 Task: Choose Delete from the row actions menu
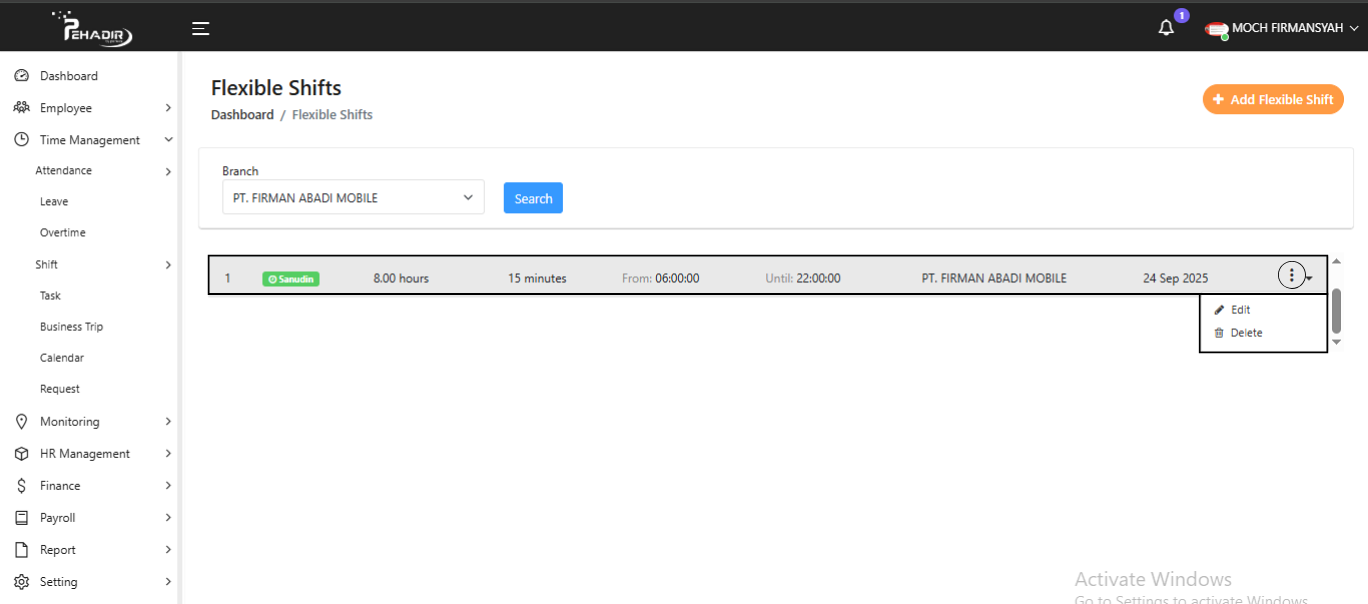[x=1245, y=333]
